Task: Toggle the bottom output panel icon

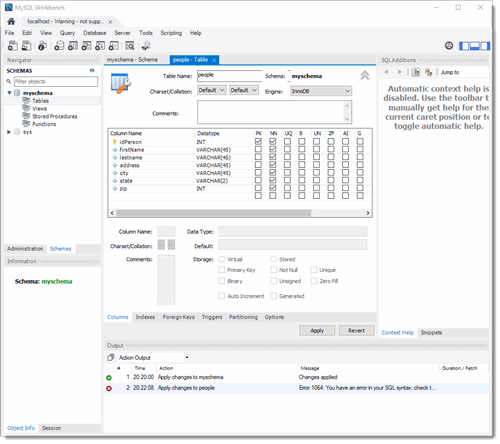Action: click(474, 46)
